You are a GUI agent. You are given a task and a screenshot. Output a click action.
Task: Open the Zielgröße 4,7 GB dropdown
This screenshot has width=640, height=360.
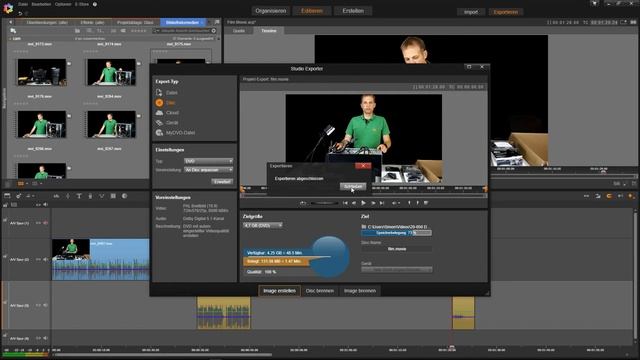pyautogui.click(x=262, y=225)
